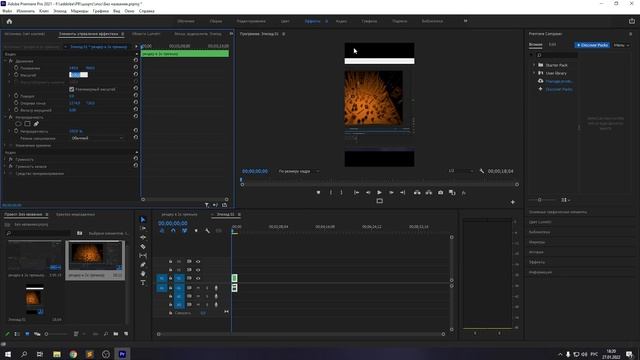The width and height of the screenshot is (640, 360).
Task: Open the Program monitor button editor plus
Action: click(x=513, y=202)
